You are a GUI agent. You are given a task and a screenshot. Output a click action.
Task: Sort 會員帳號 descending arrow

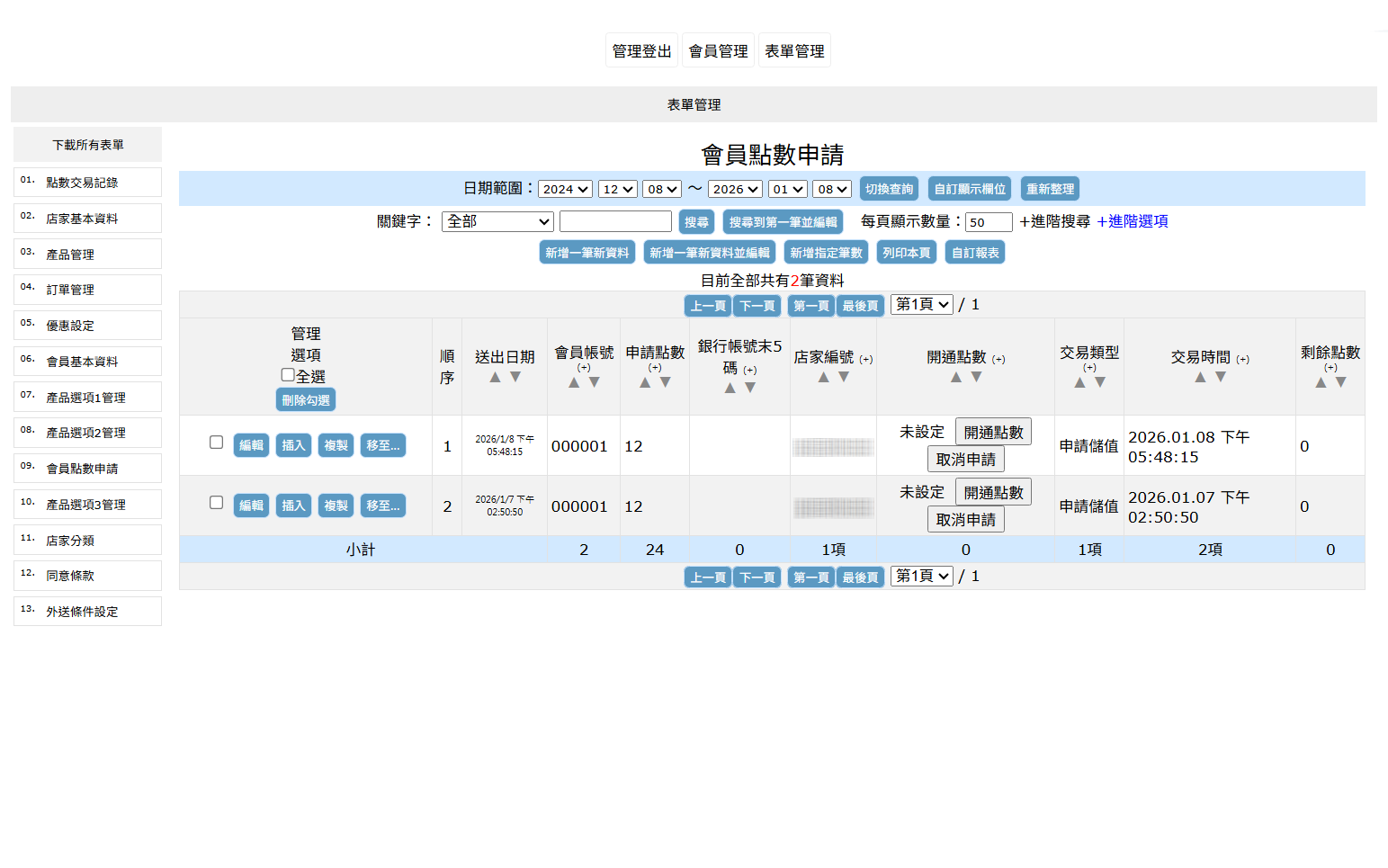tap(595, 382)
